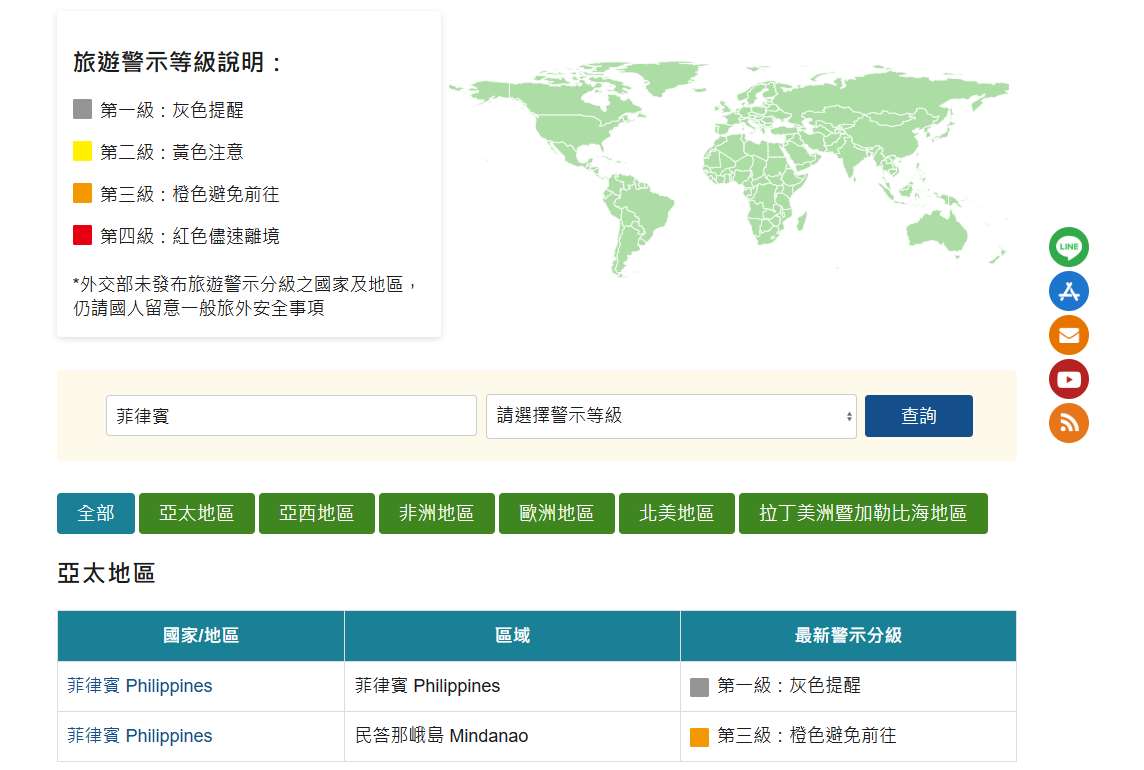Select the 拉丁美洲暨加勒比海地區 tab
This screenshot has width=1144, height=770.
(863, 513)
